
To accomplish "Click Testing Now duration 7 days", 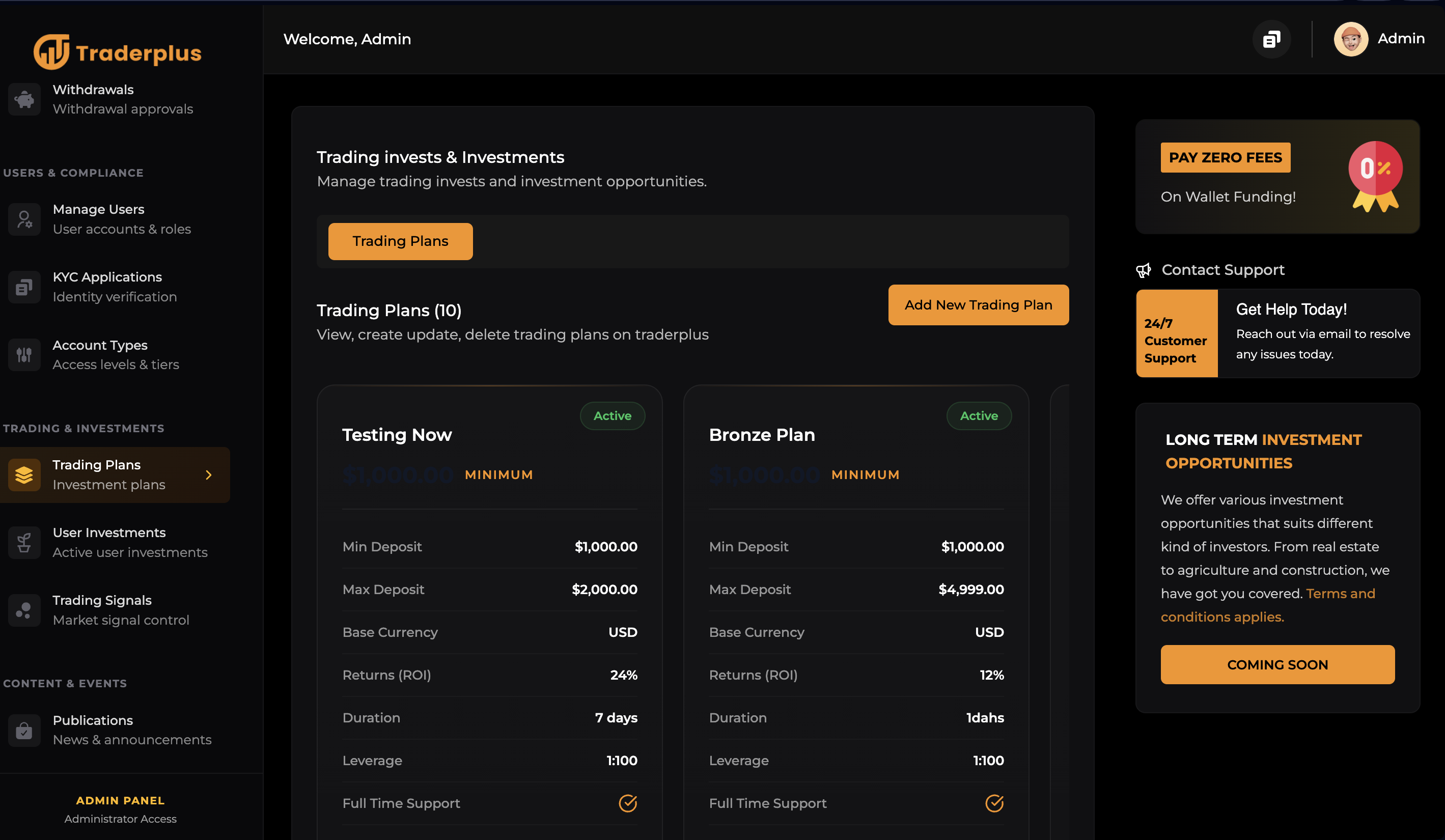I will [617, 718].
